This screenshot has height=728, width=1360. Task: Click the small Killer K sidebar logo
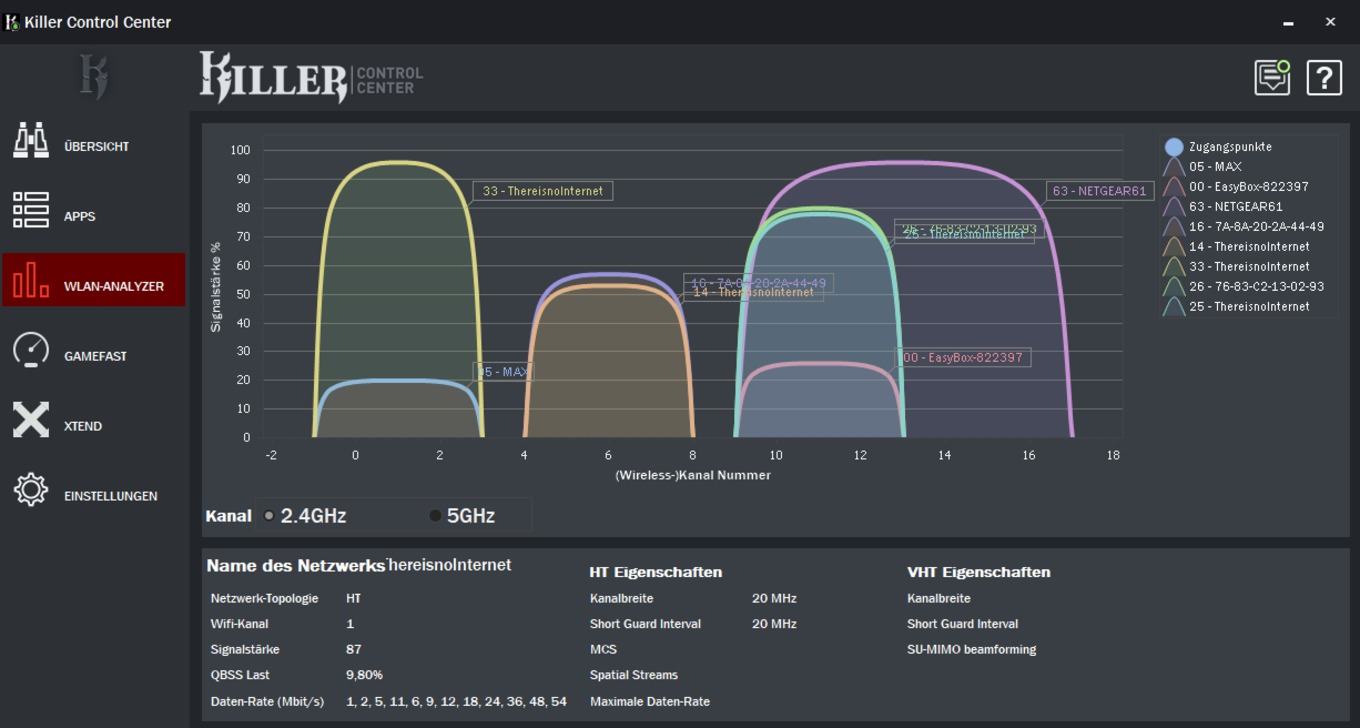[x=94, y=77]
